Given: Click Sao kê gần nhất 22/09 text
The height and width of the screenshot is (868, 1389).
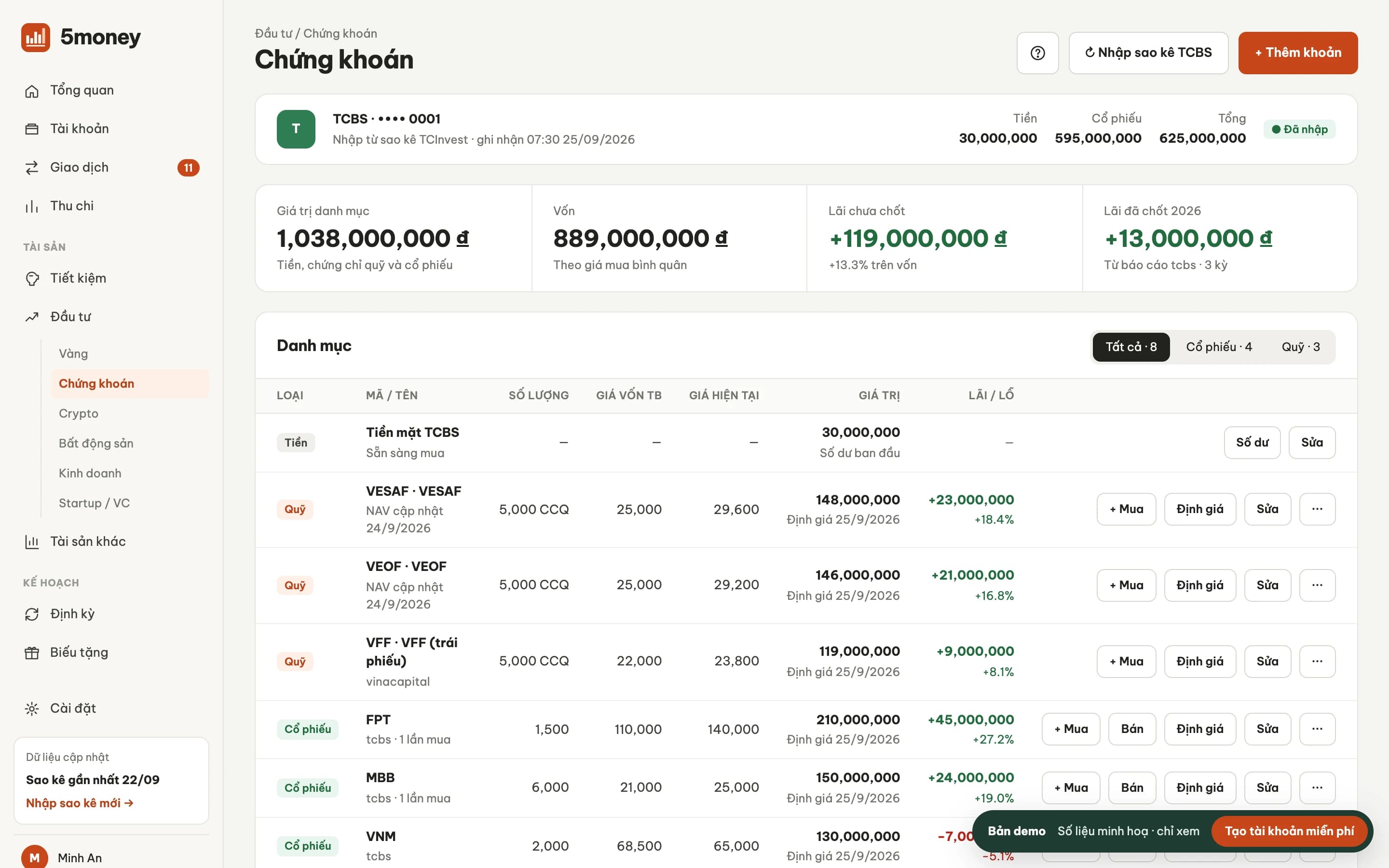Looking at the screenshot, I should [93, 780].
